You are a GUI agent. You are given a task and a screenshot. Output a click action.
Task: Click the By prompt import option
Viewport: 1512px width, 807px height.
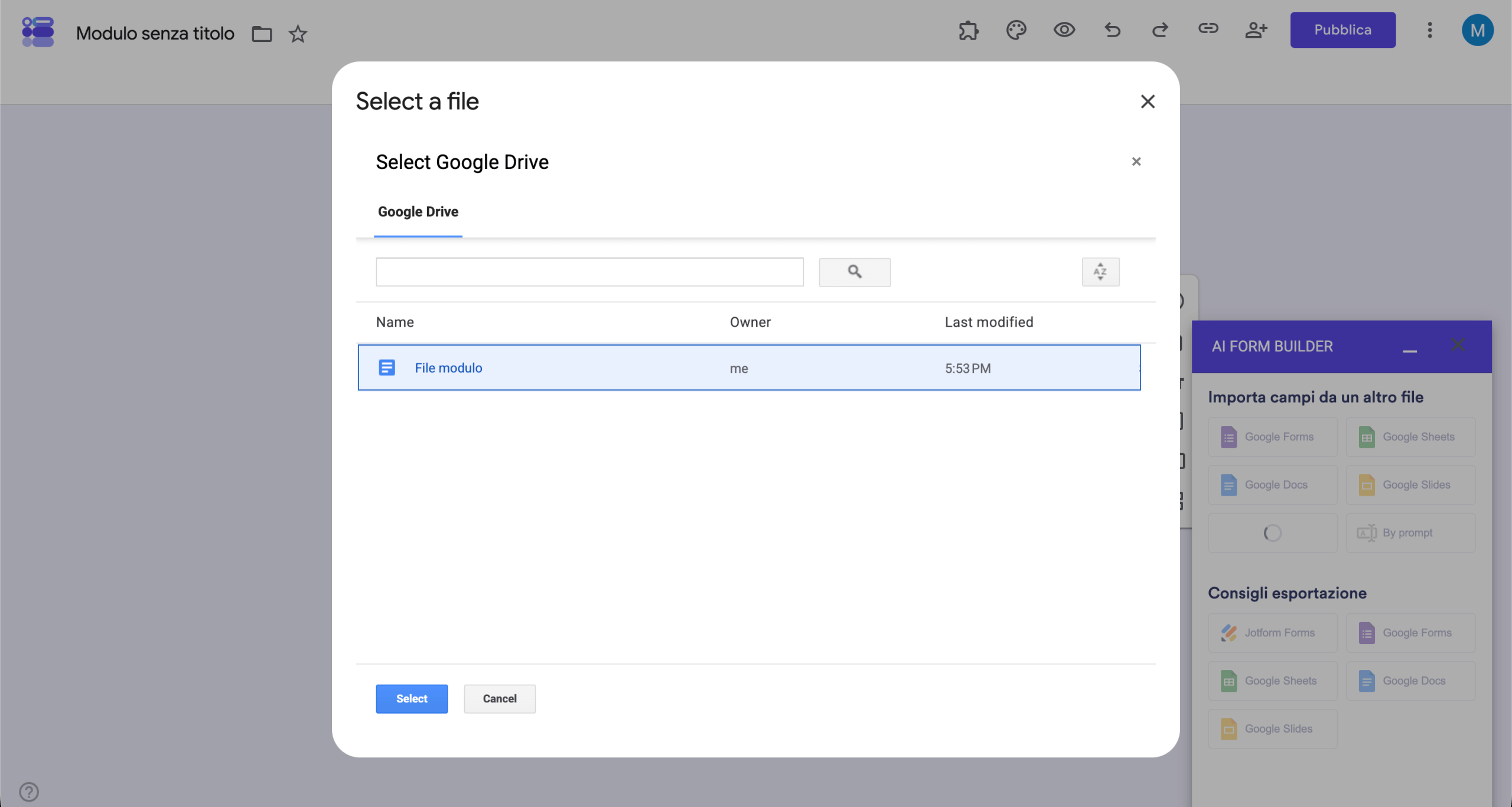pyautogui.click(x=1410, y=533)
